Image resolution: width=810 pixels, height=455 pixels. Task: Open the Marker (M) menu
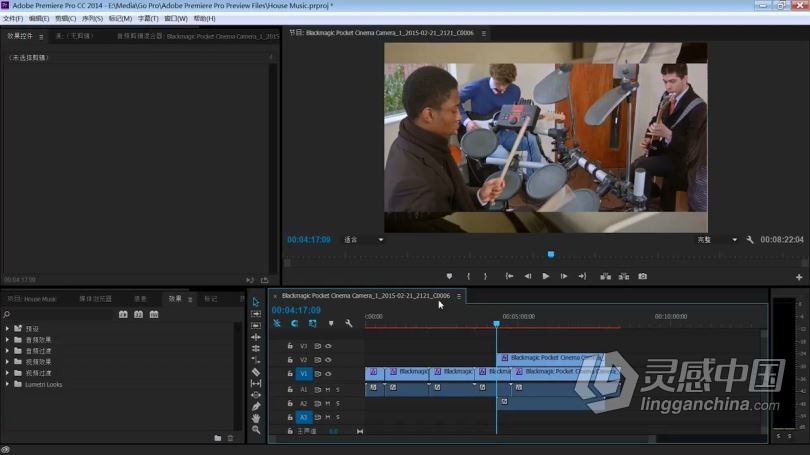120,19
